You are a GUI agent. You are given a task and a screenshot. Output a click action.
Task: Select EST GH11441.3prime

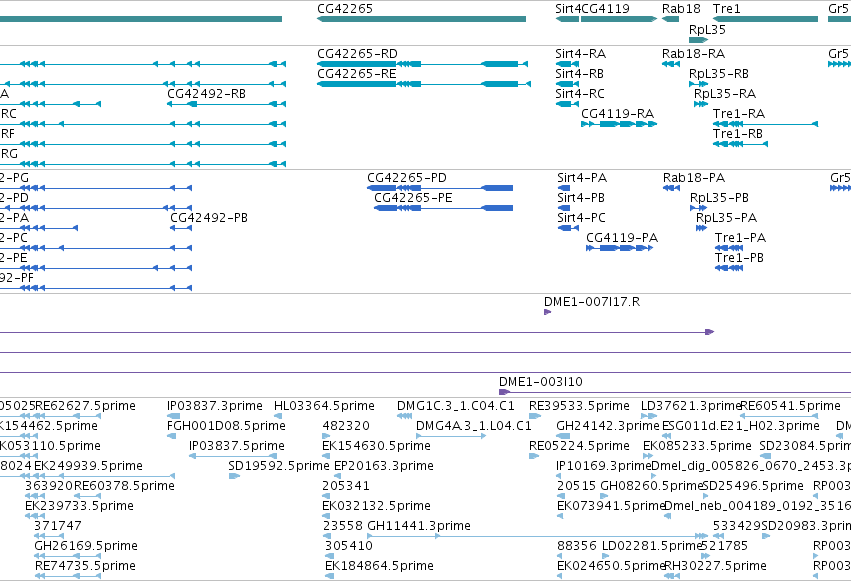pos(419,527)
